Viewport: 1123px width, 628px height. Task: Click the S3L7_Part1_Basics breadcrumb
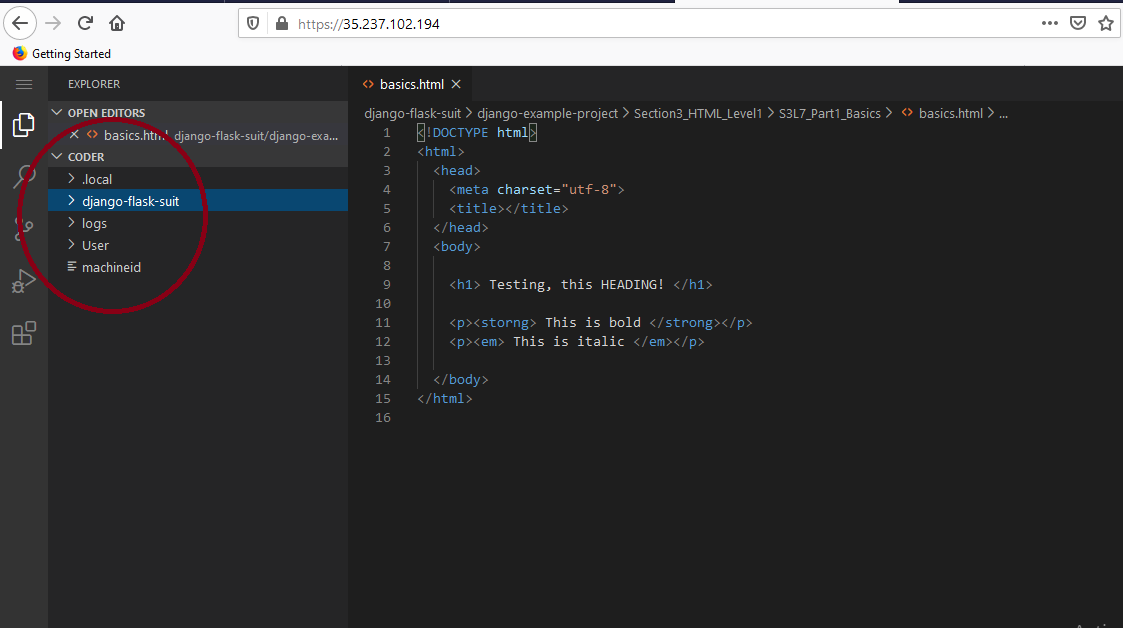tap(829, 113)
